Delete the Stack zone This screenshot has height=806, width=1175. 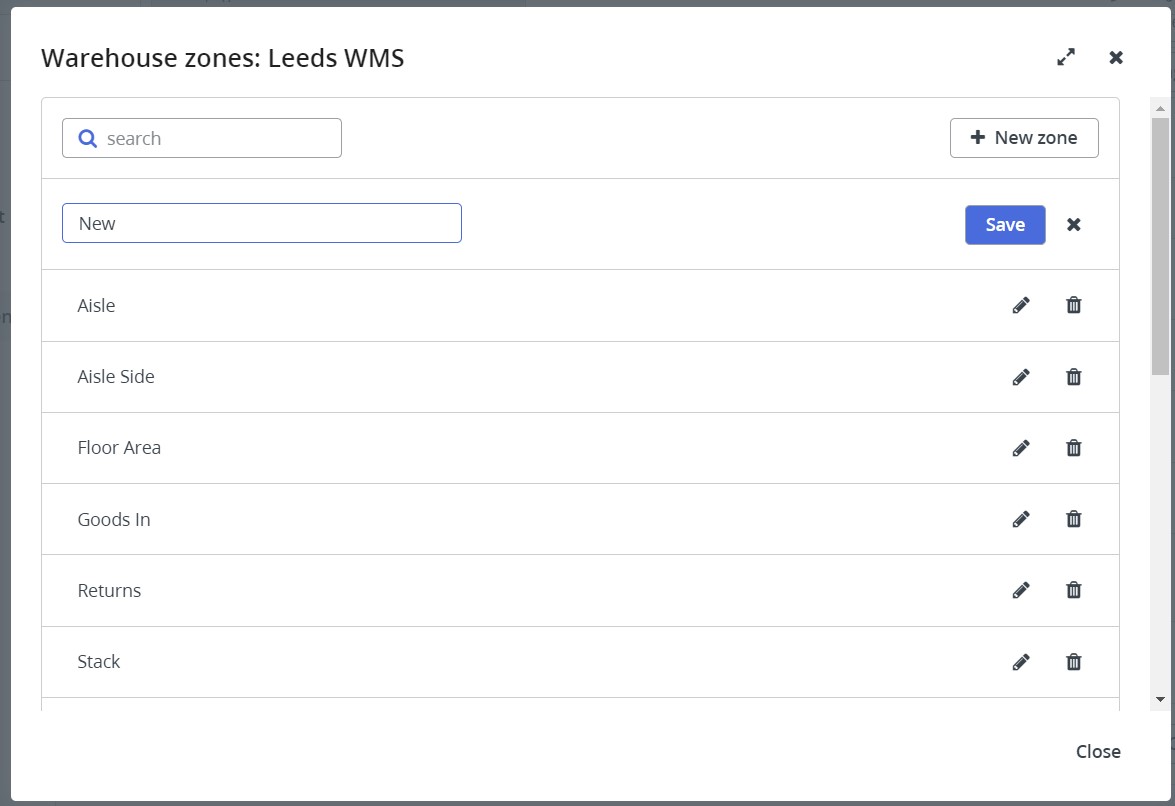(1074, 662)
